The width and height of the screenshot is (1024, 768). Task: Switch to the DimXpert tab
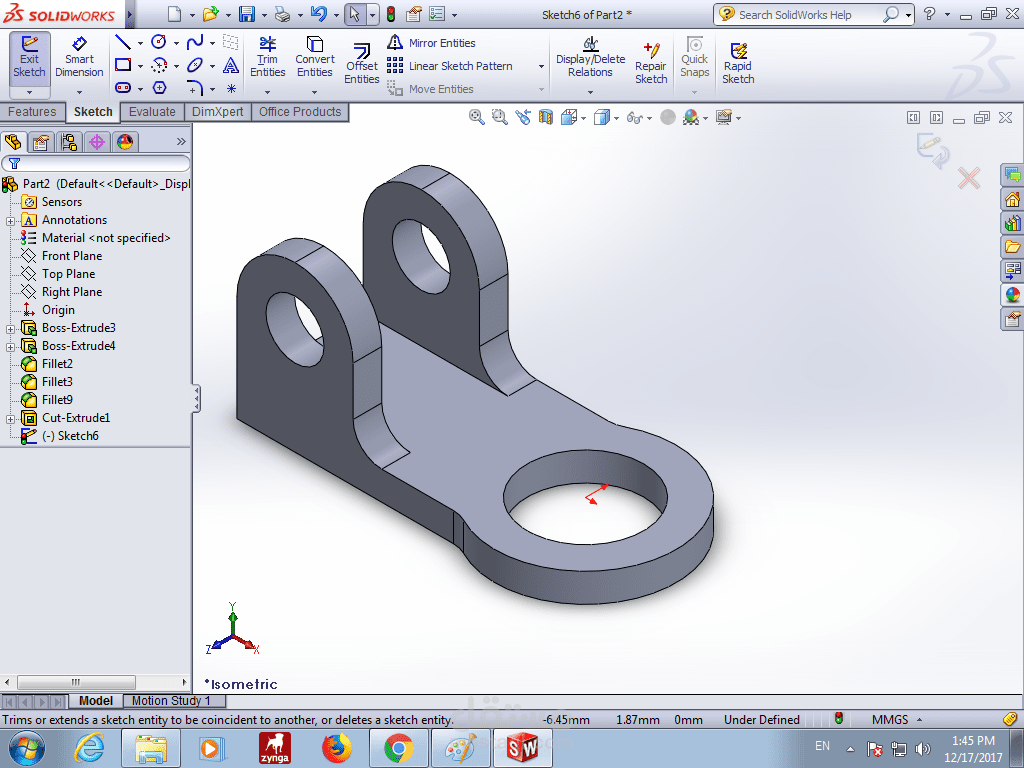217,112
